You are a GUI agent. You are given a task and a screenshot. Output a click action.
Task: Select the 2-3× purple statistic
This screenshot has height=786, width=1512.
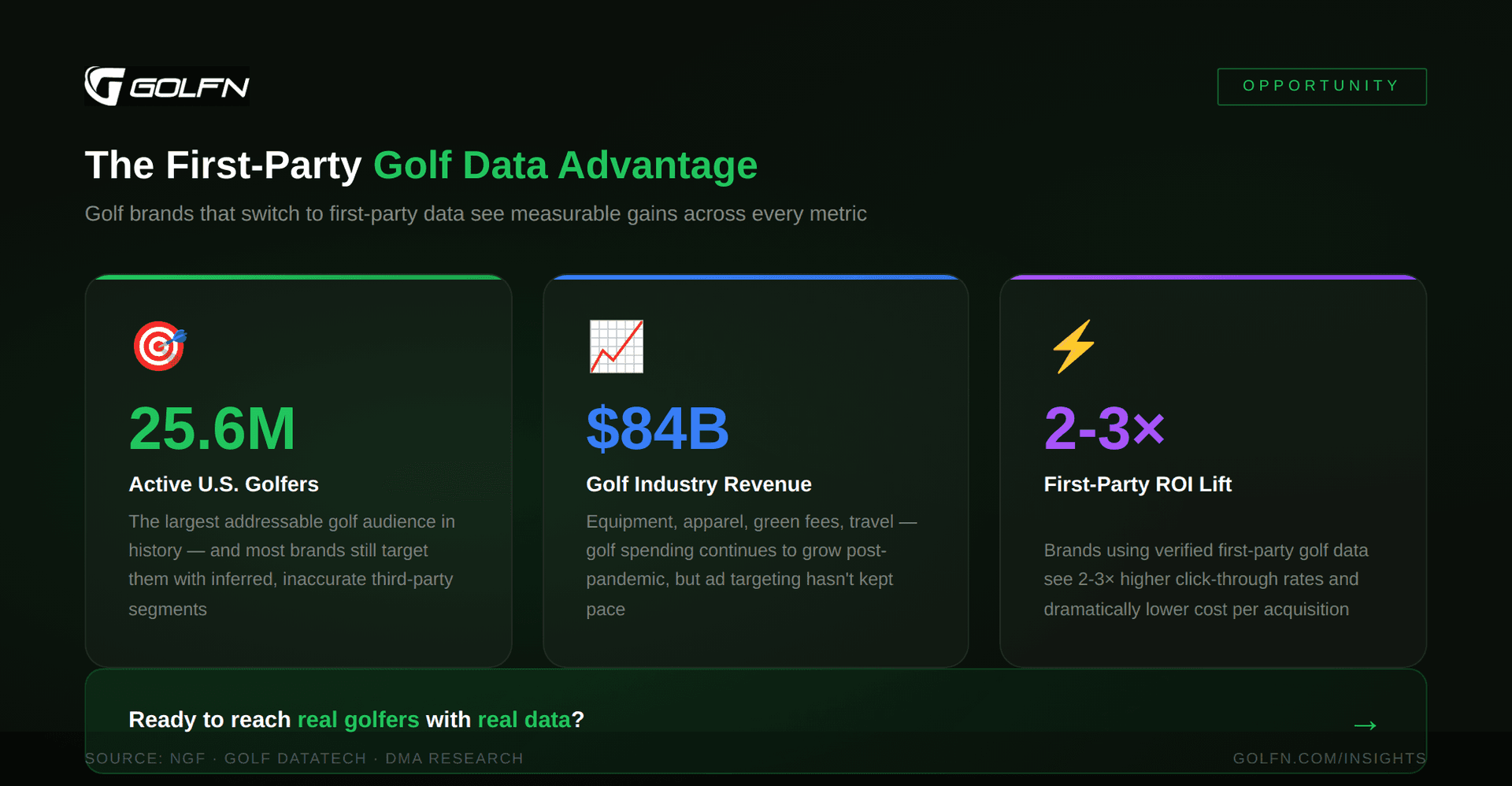point(1104,428)
